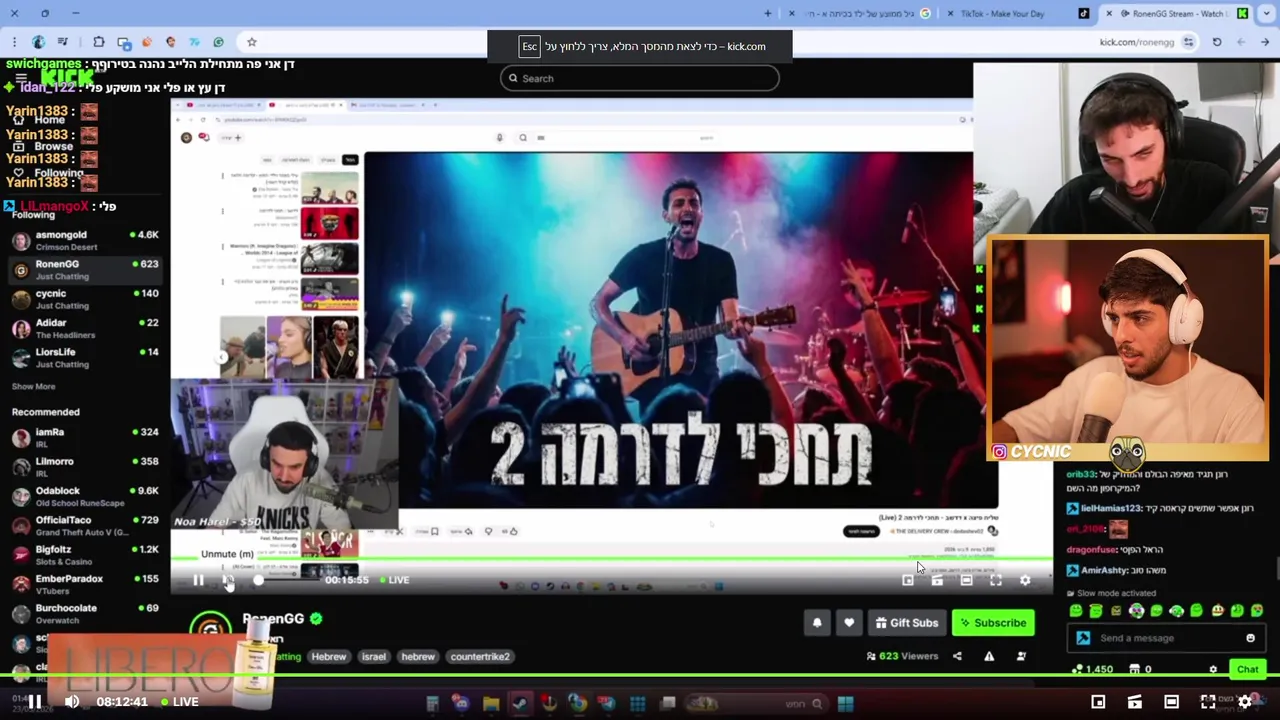Image resolution: width=1280 pixels, height=720 pixels.
Task: Switch to the Google search browser tab
Action: click(x=860, y=13)
